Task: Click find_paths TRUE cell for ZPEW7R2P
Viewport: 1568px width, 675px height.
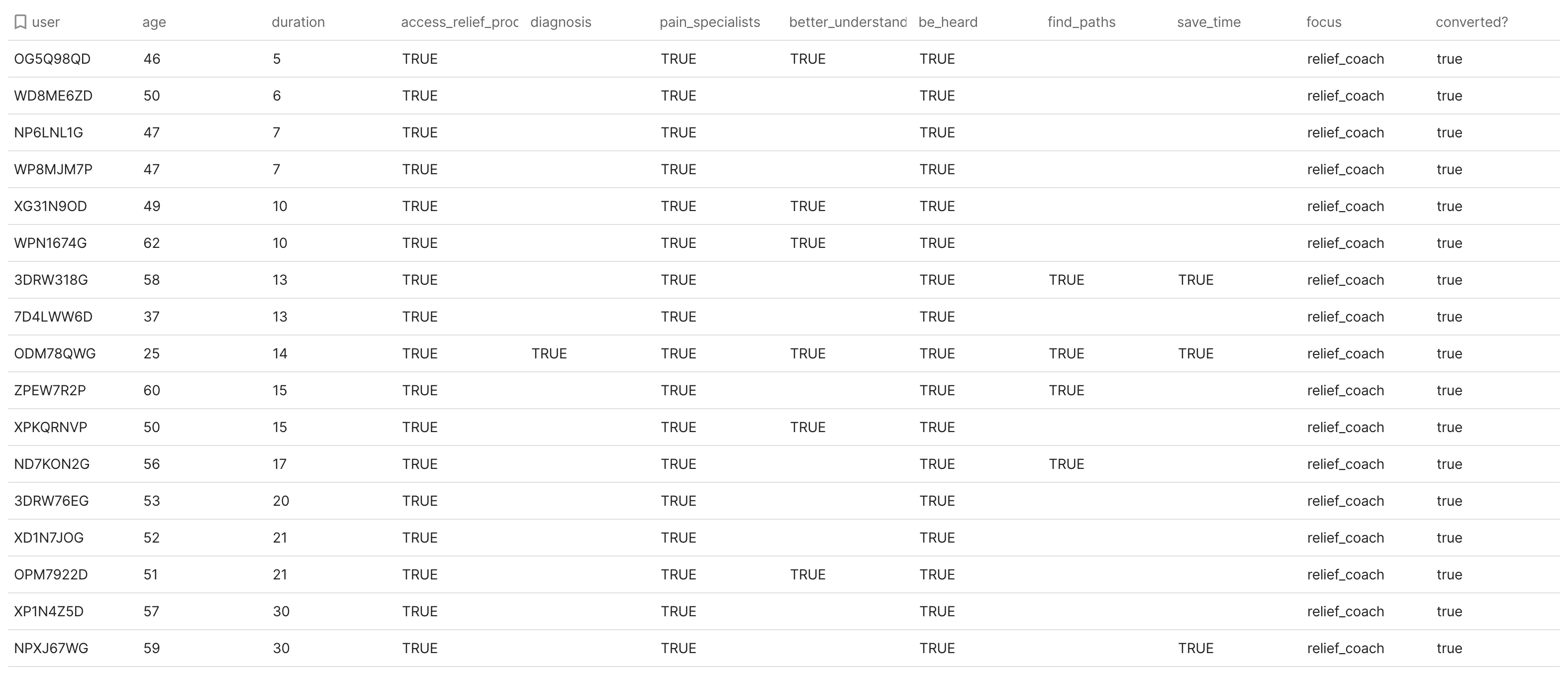Action: point(1067,390)
